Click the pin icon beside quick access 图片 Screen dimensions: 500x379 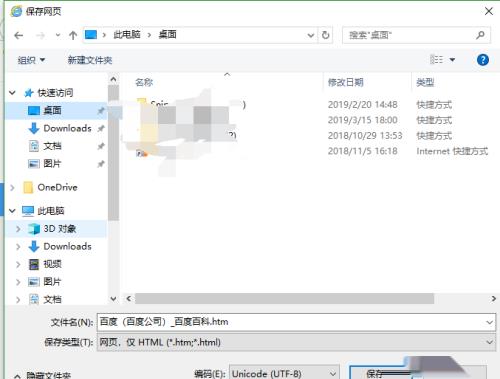point(101,164)
